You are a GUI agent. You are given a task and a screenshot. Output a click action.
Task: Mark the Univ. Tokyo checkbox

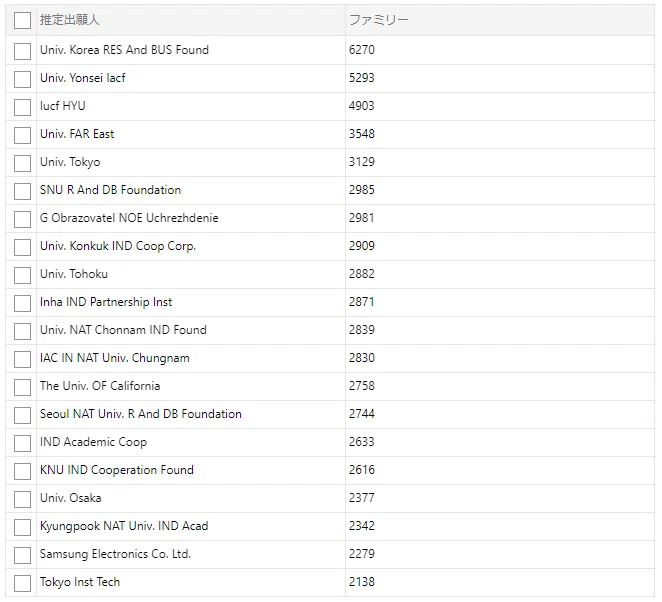click(22, 163)
